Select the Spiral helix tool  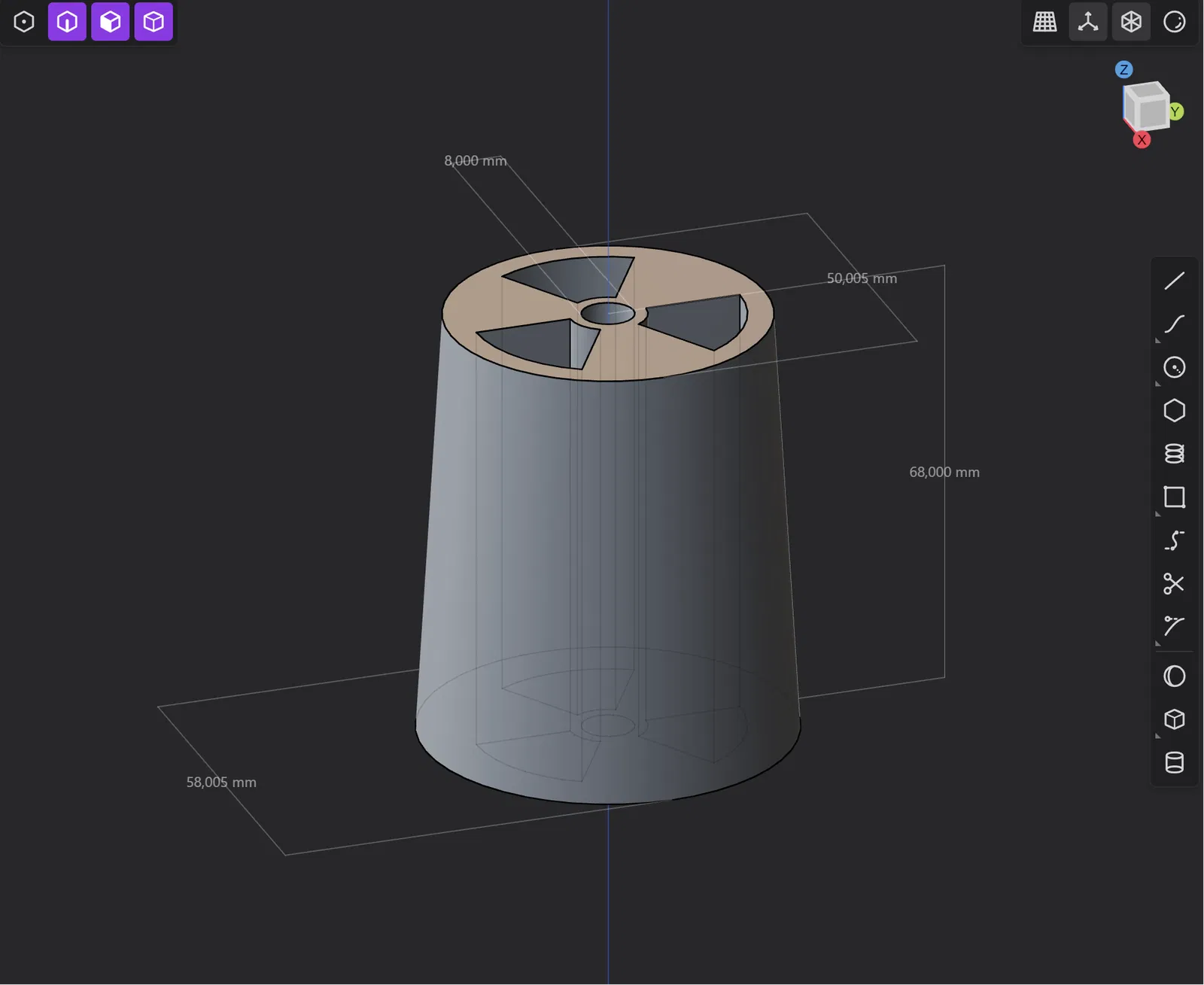click(1175, 454)
